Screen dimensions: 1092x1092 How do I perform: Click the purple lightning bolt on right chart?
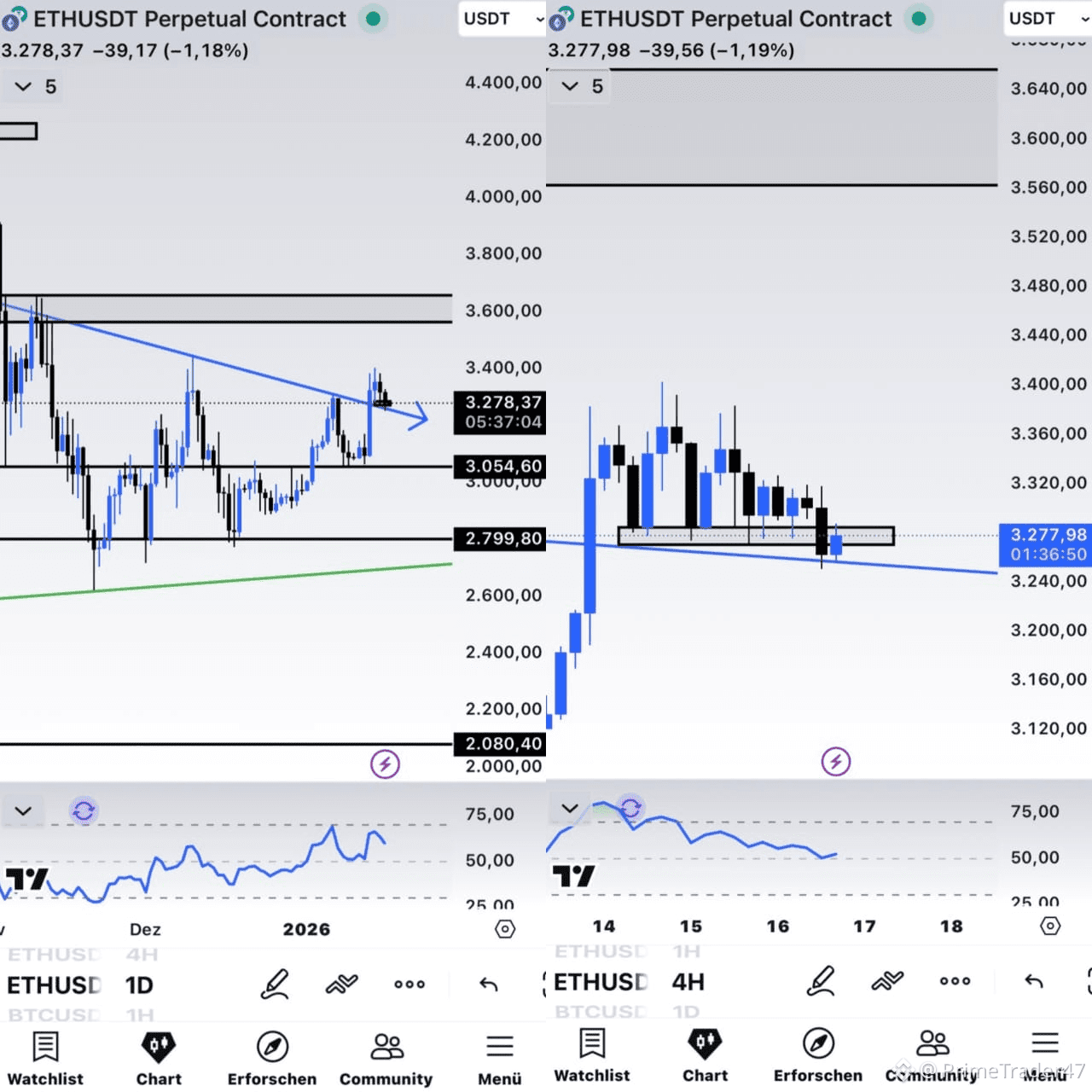coord(835,761)
